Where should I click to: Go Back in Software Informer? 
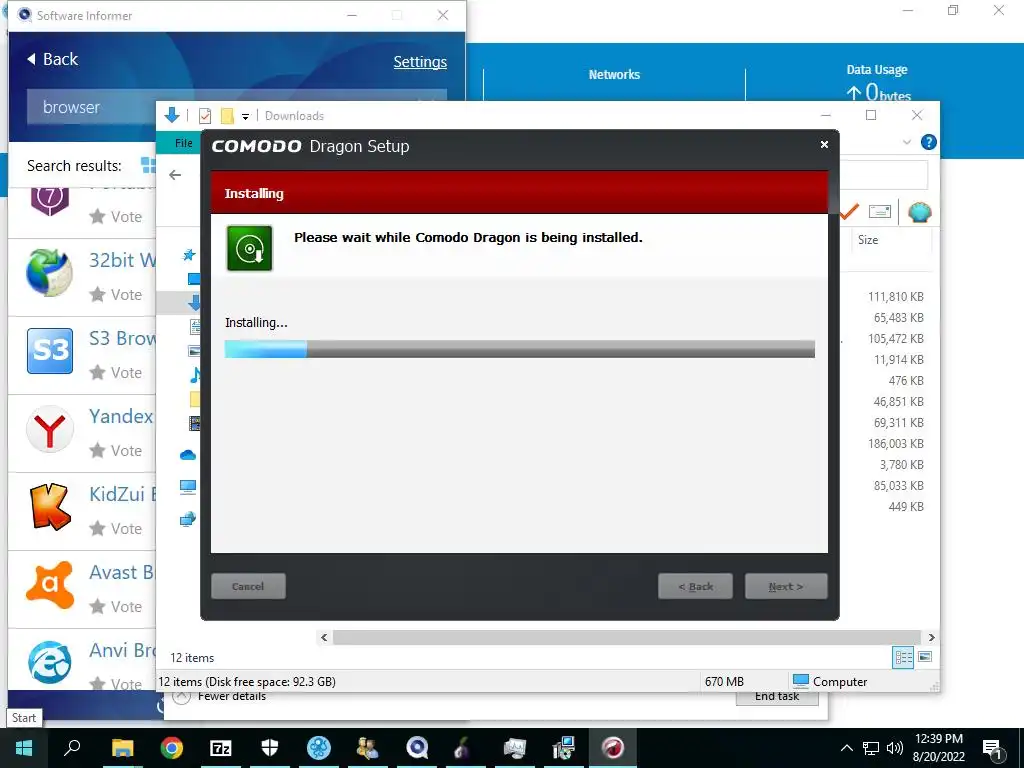coord(52,59)
